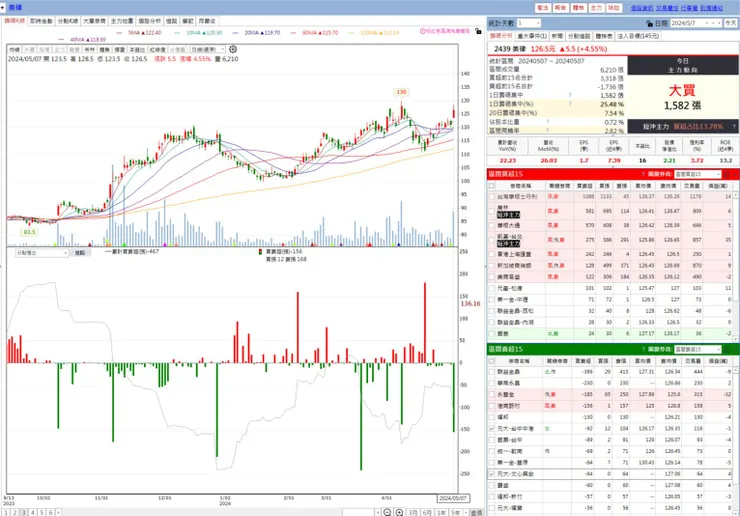740x516 pixels.
Task: Click the 5MA legend color line
Action: [119, 33]
